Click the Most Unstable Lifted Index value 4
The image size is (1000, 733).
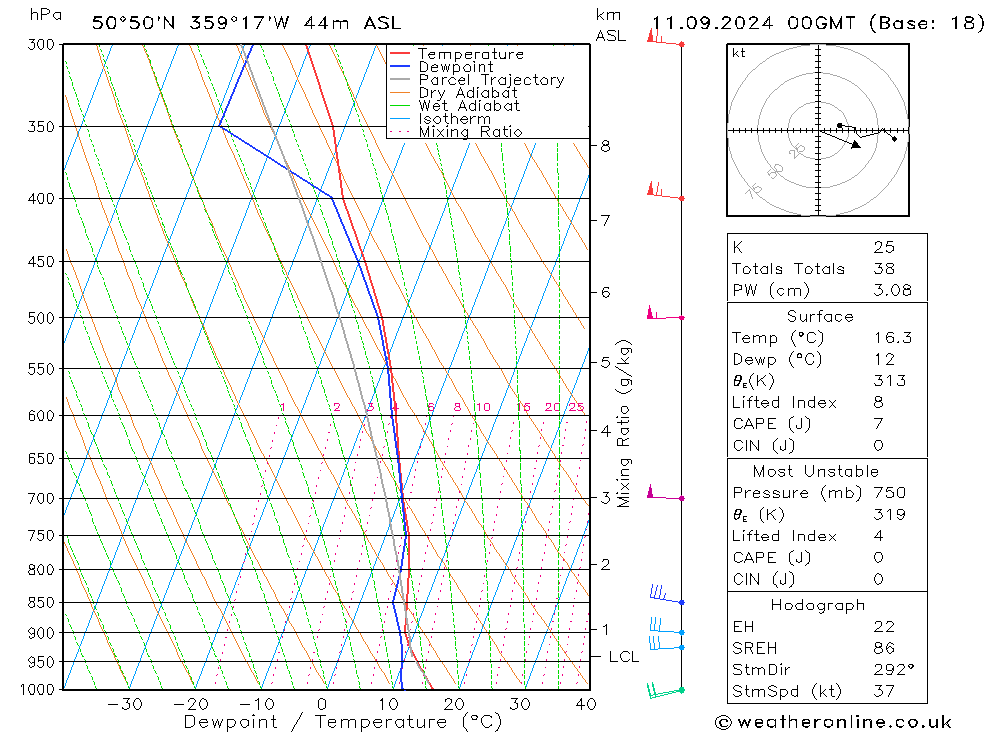(878, 536)
